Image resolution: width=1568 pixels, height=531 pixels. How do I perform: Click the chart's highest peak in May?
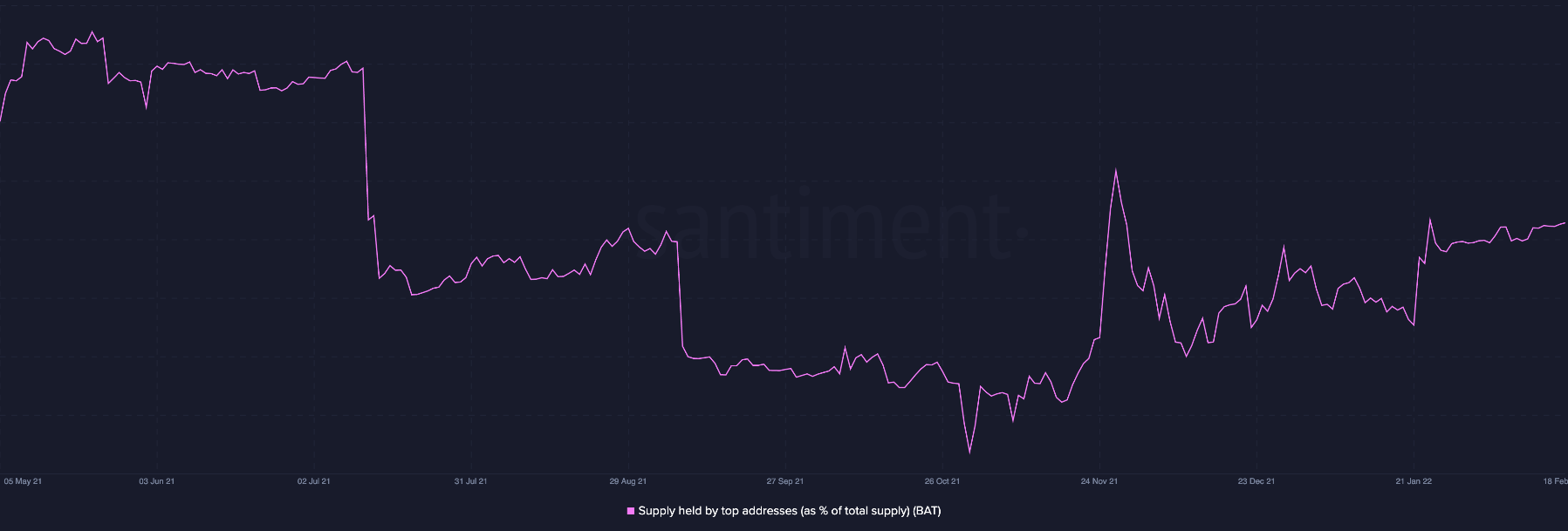[92, 32]
